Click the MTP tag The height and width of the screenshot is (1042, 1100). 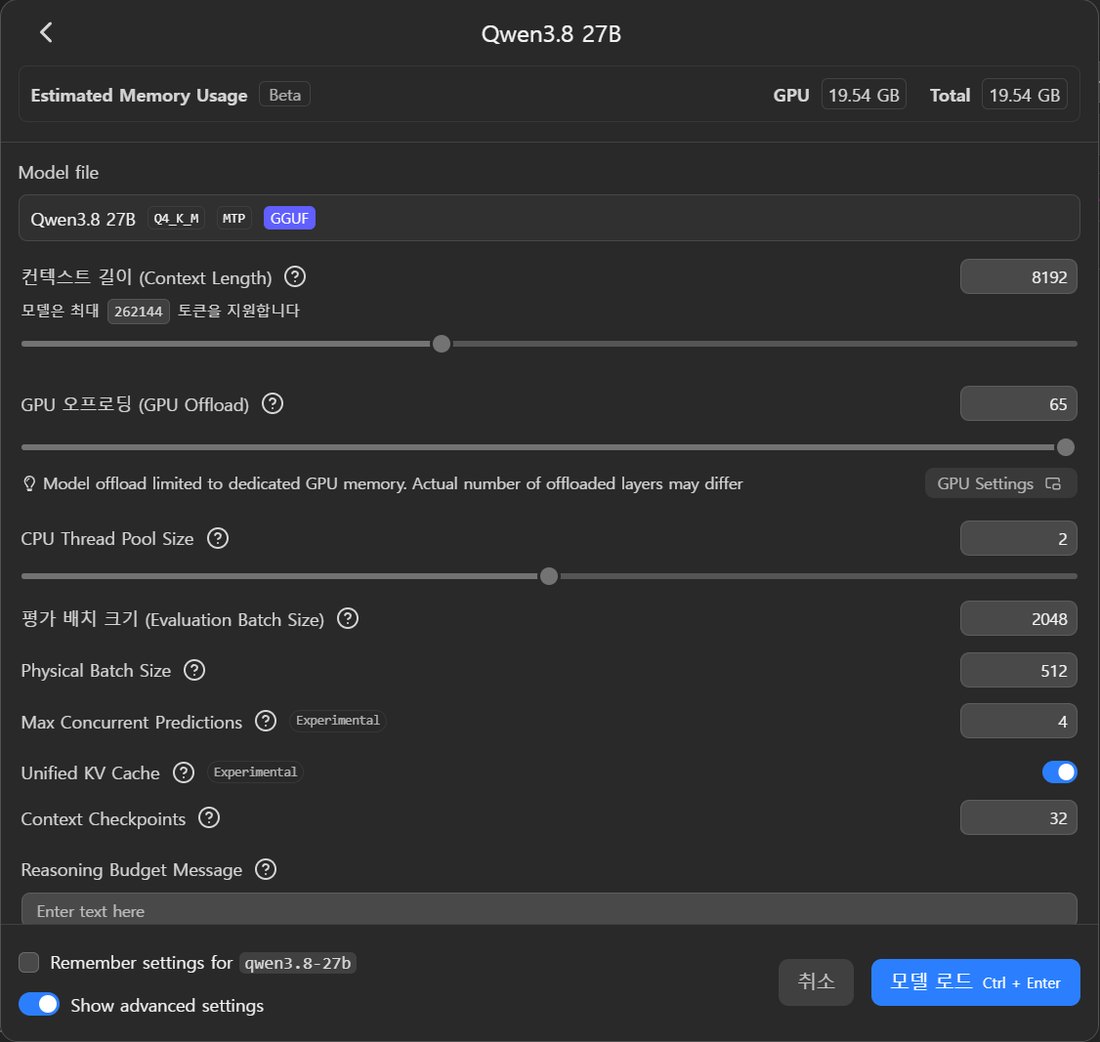234,218
